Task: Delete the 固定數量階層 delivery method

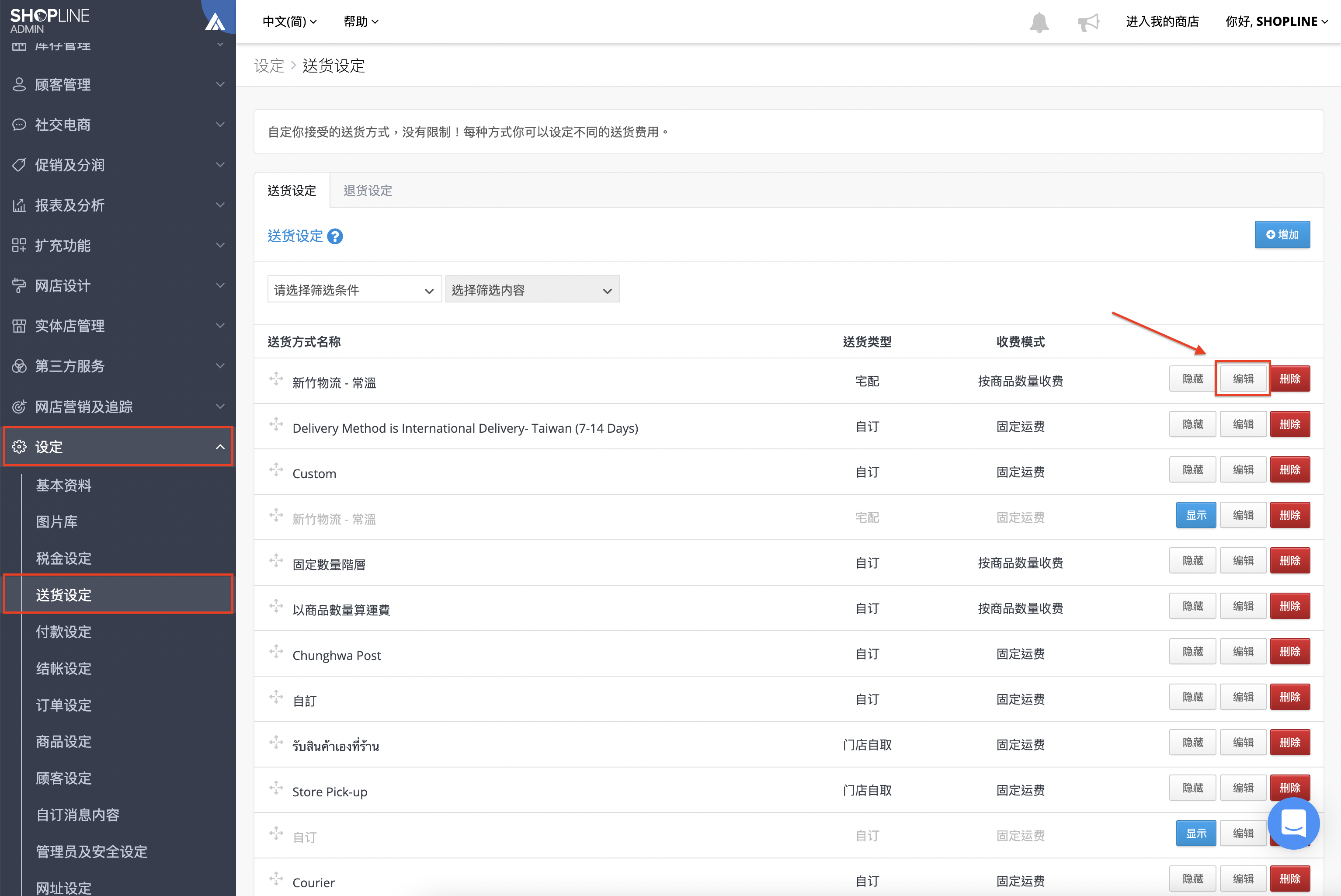Action: coord(1289,561)
